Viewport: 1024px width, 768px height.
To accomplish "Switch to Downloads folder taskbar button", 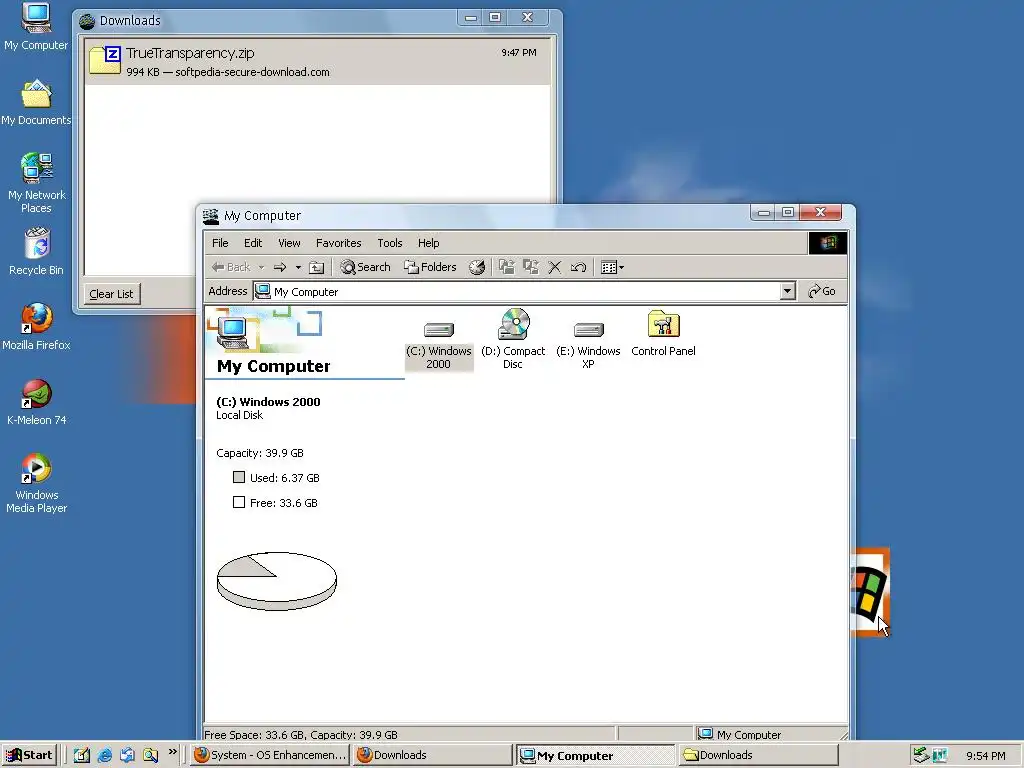I will point(758,755).
